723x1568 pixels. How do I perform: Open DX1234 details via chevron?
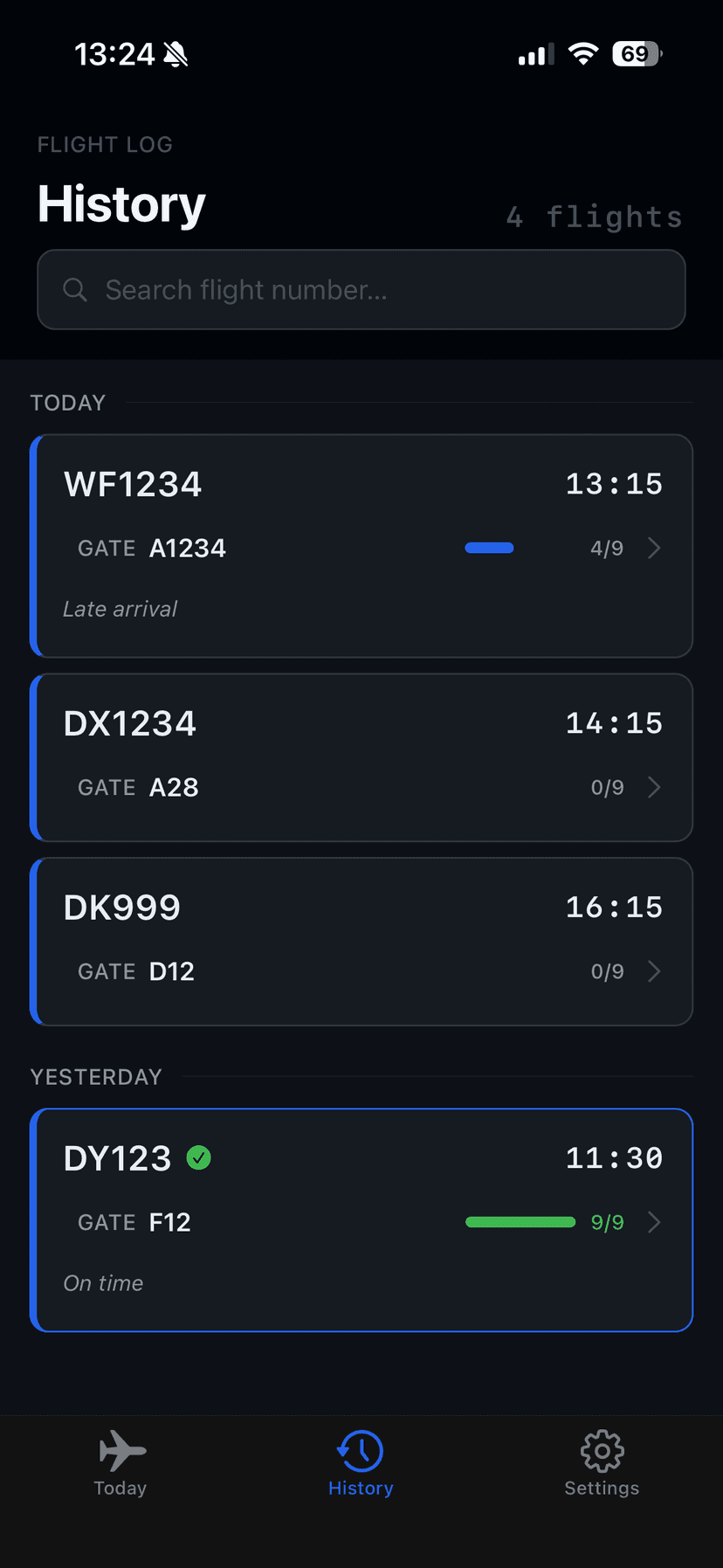click(x=654, y=787)
